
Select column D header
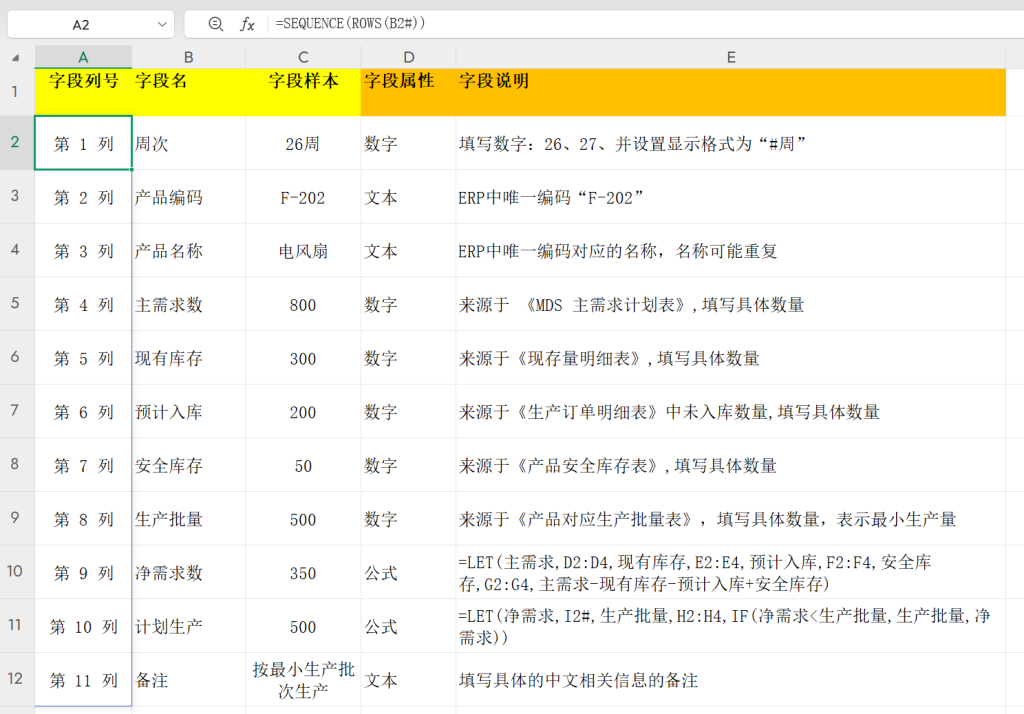[x=408, y=57]
